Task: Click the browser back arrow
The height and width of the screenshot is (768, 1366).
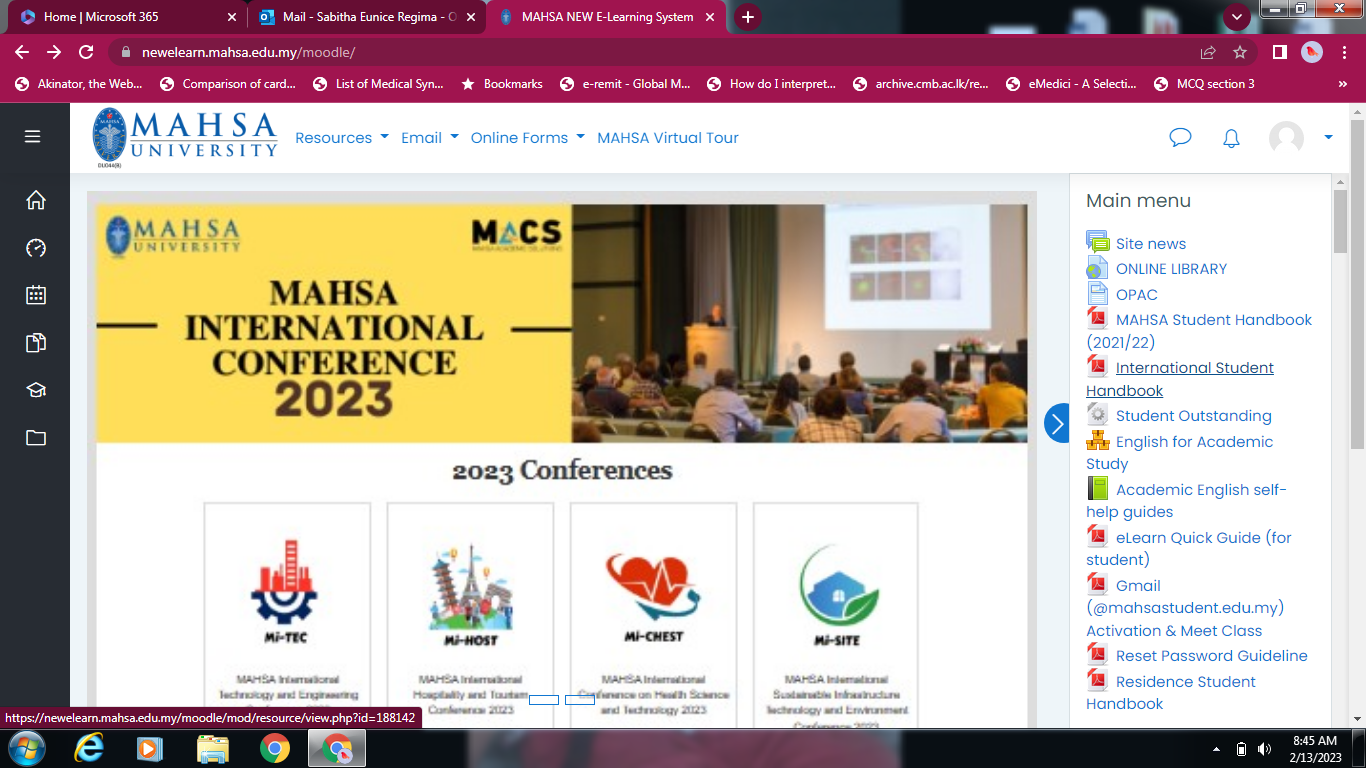Action: click(x=22, y=52)
